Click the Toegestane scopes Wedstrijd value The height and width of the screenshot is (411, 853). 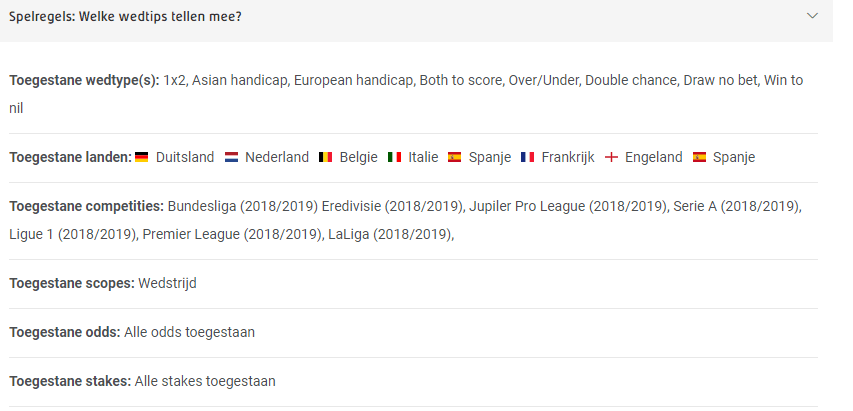(168, 283)
